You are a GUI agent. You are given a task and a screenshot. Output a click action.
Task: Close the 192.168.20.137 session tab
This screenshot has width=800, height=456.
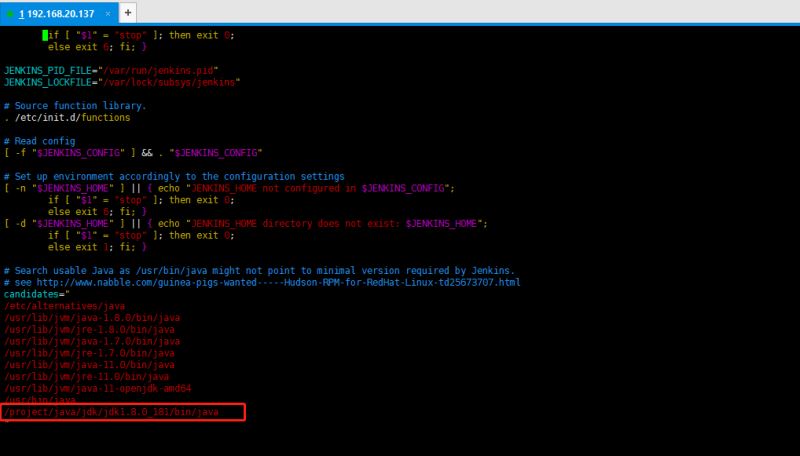(107, 12)
